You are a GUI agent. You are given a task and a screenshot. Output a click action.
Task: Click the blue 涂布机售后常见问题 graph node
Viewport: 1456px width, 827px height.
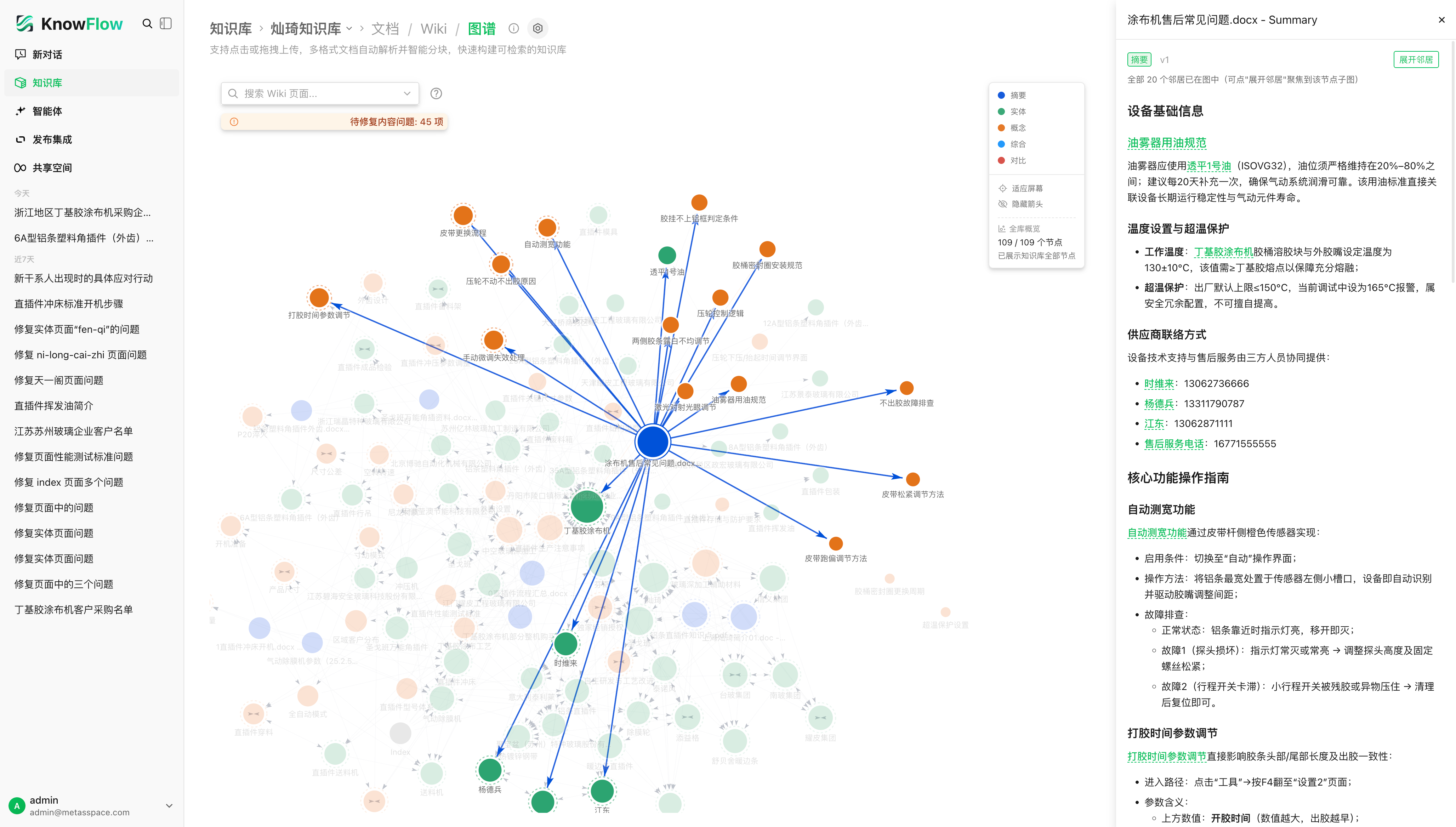tap(653, 441)
